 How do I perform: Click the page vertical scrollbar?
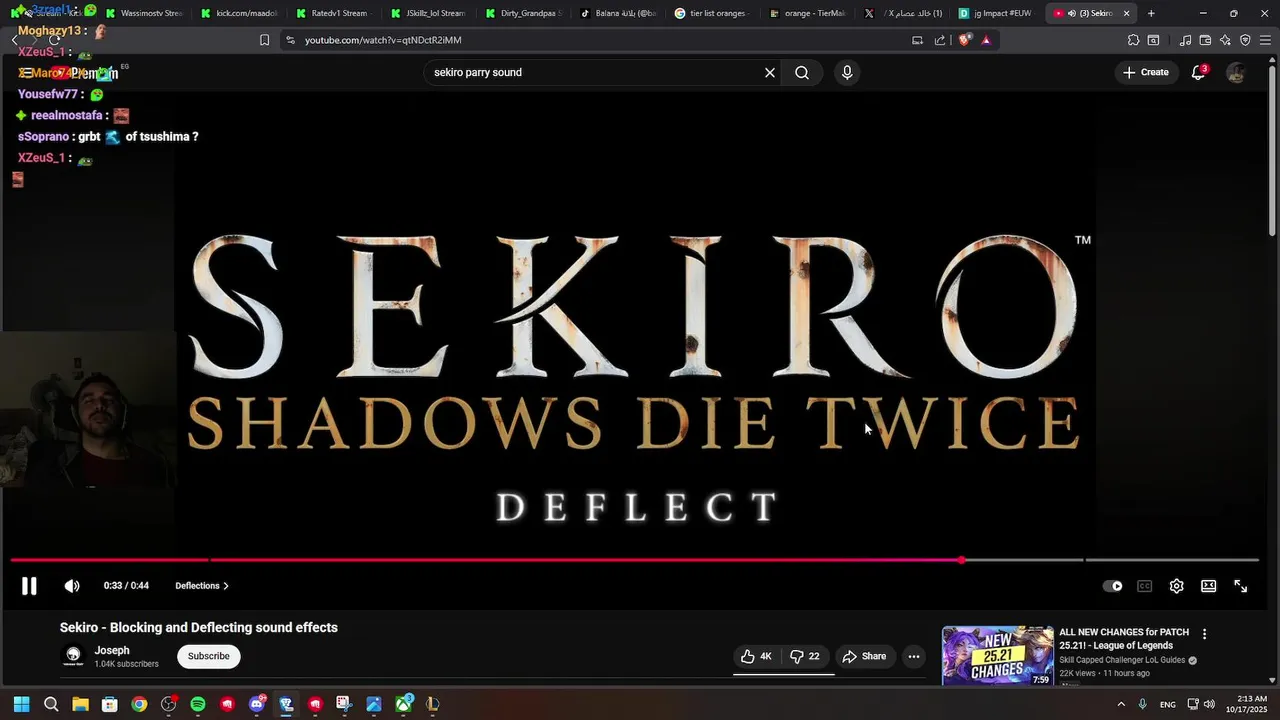pos(1273,150)
